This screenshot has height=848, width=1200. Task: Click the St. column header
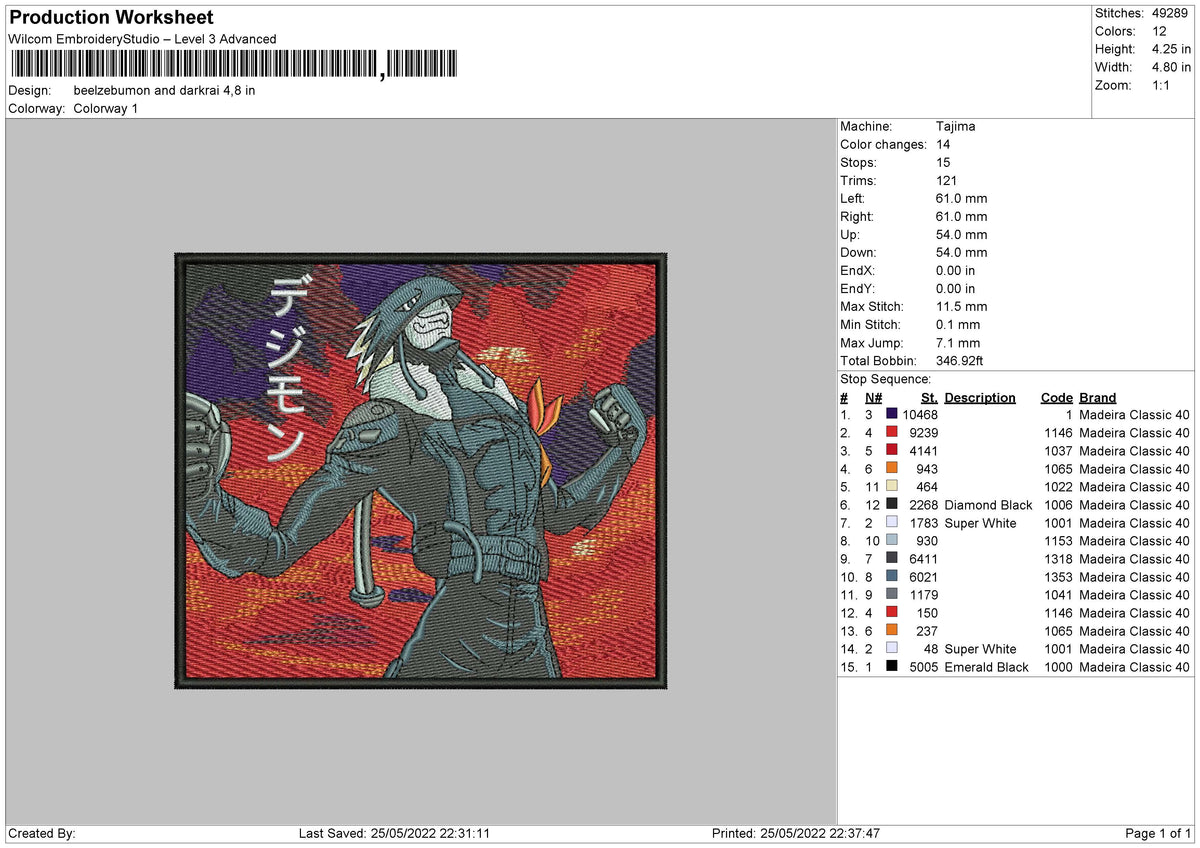click(930, 397)
